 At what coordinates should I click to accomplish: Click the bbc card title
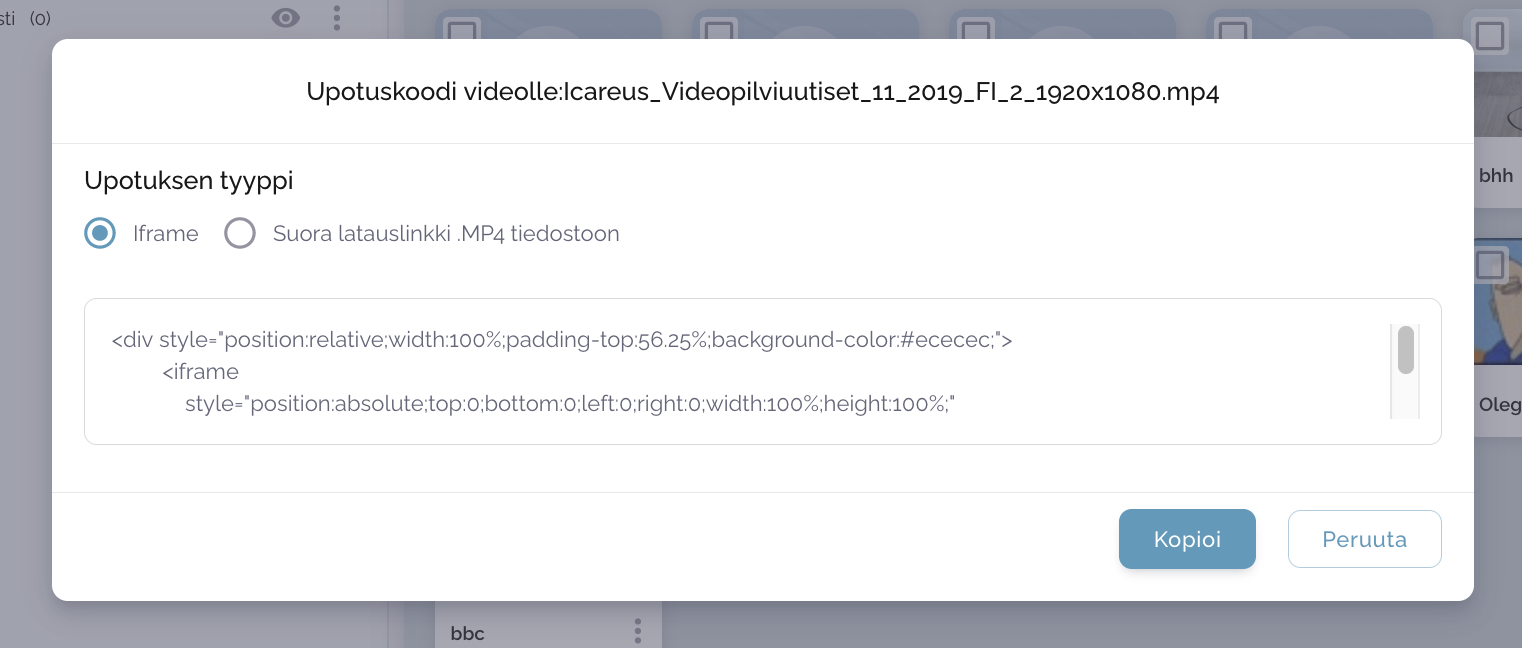(468, 633)
